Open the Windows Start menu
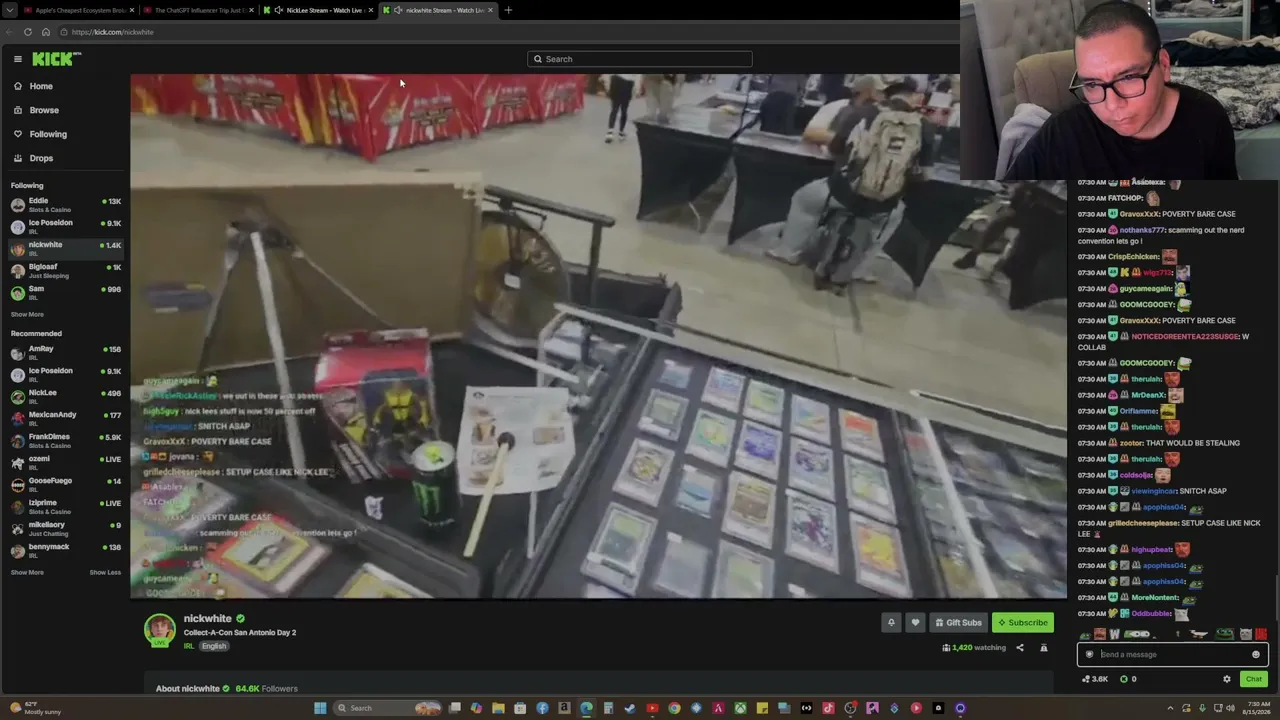 coord(320,708)
